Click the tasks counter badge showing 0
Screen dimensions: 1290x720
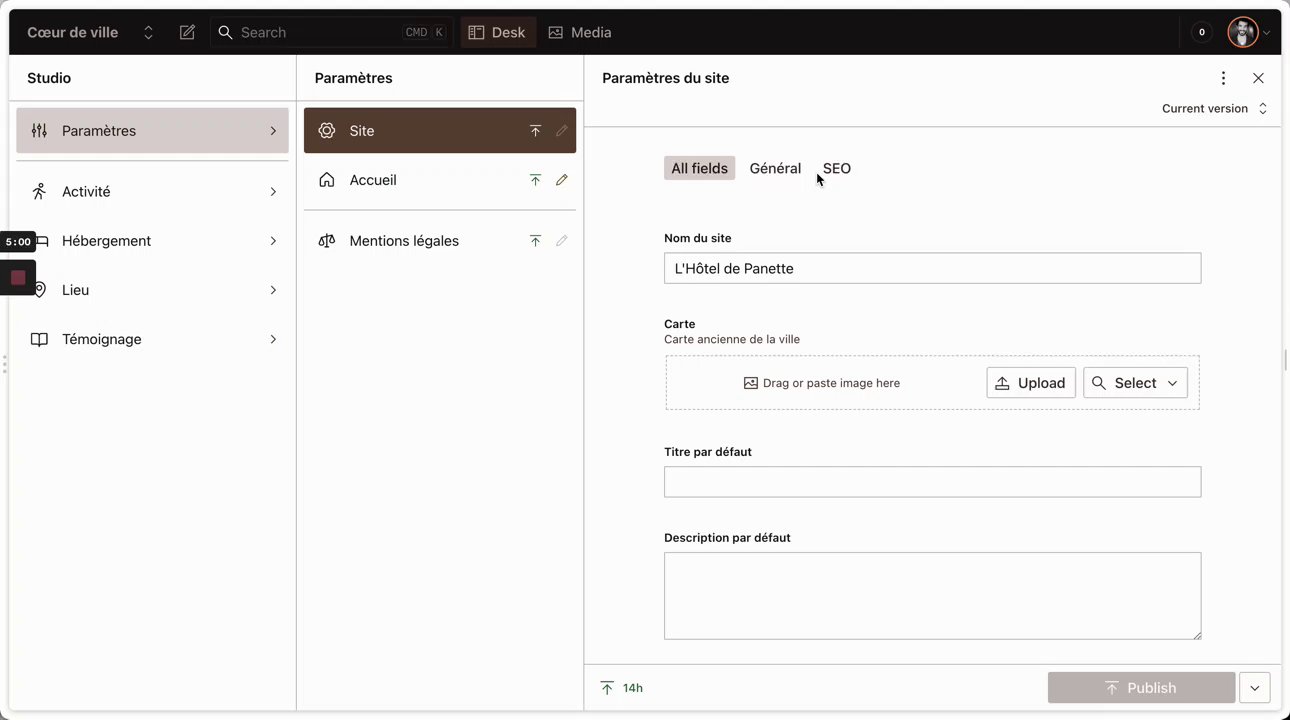coord(1202,33)
